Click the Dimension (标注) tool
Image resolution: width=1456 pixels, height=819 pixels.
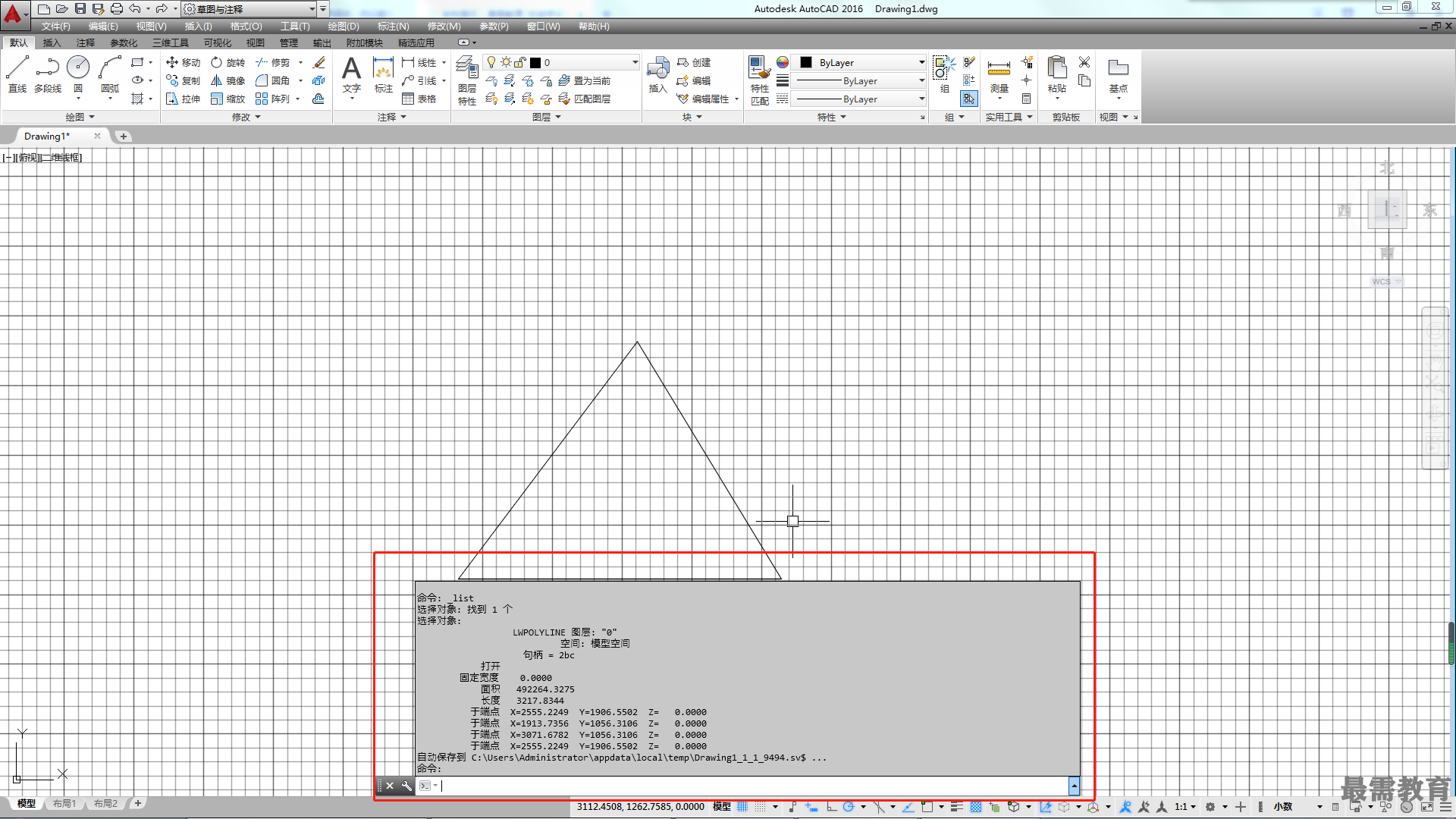(384, 74)
